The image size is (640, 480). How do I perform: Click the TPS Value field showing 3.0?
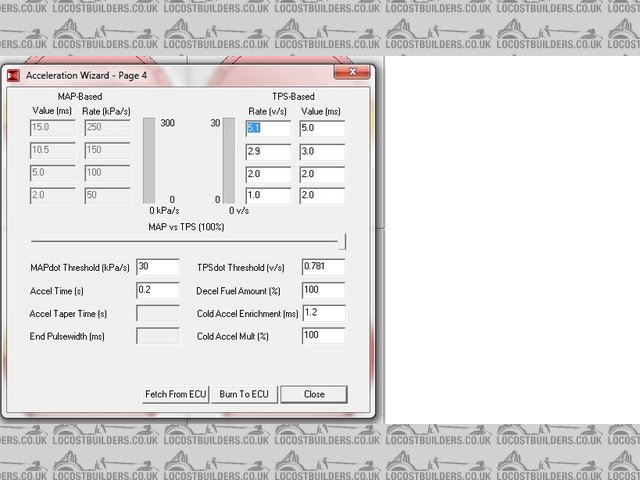point(321,152)
